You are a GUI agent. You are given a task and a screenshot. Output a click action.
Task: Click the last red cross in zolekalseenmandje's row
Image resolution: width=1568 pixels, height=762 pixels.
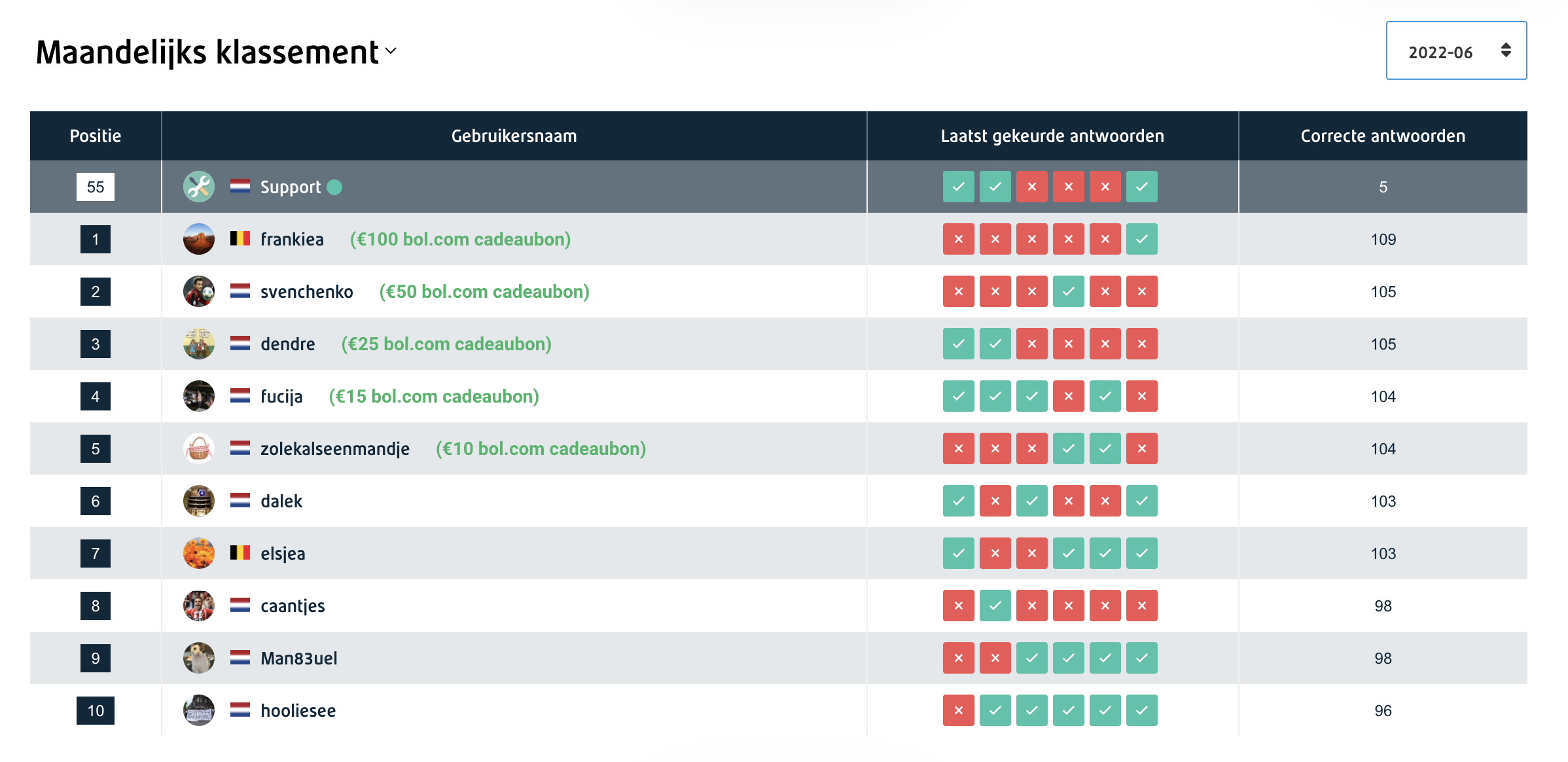pyautogui.click(x=1142, y=448)
